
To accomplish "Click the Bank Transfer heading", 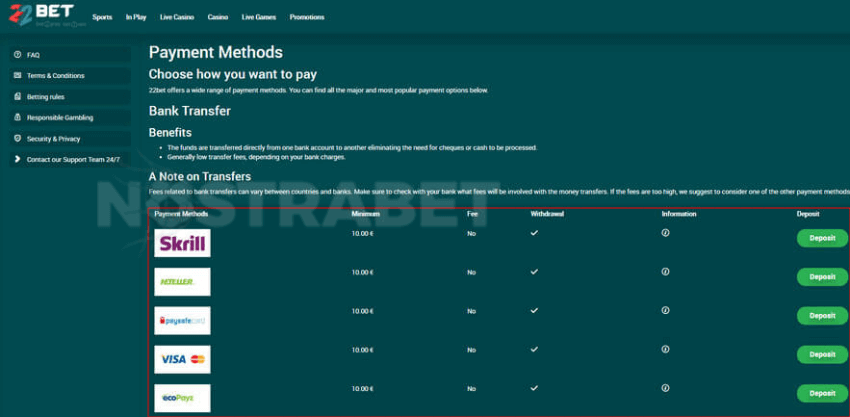I will 190,111.
